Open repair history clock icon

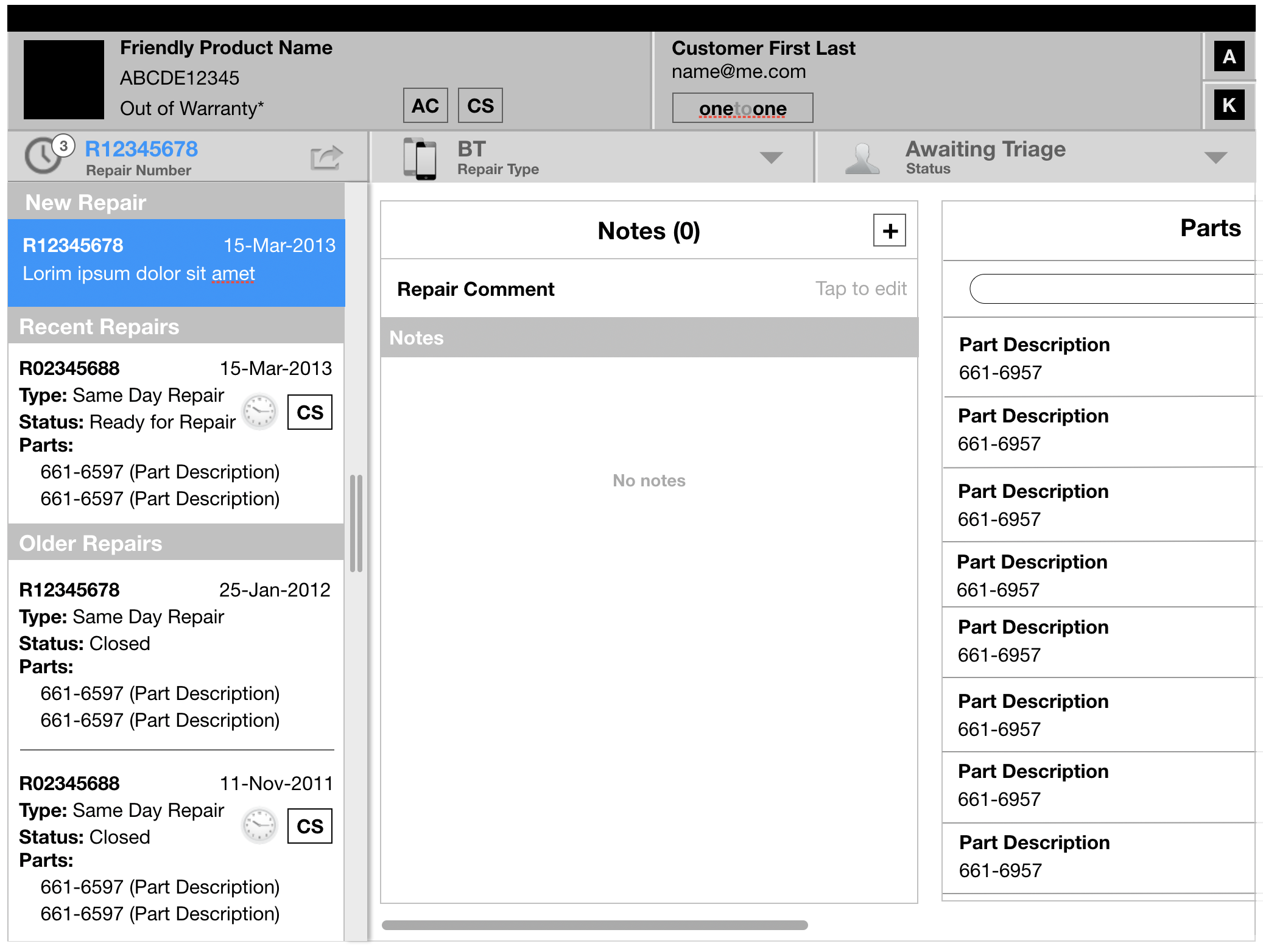(x=43, y=156)
